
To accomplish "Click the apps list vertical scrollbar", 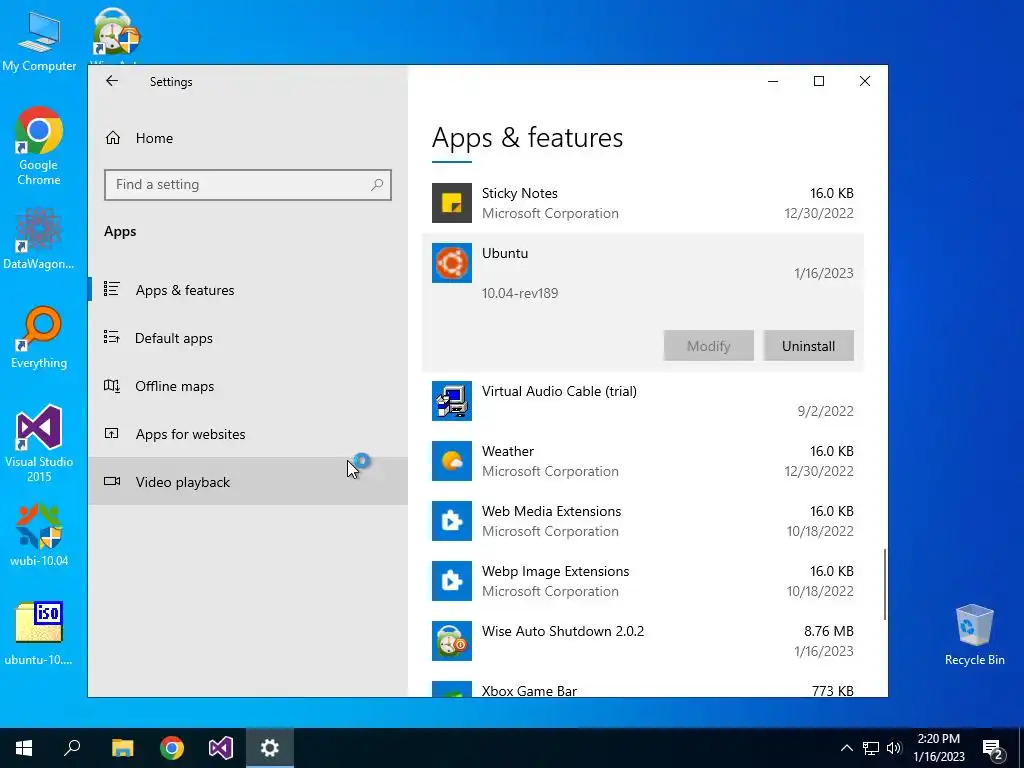I will click(x=885, y=584).
